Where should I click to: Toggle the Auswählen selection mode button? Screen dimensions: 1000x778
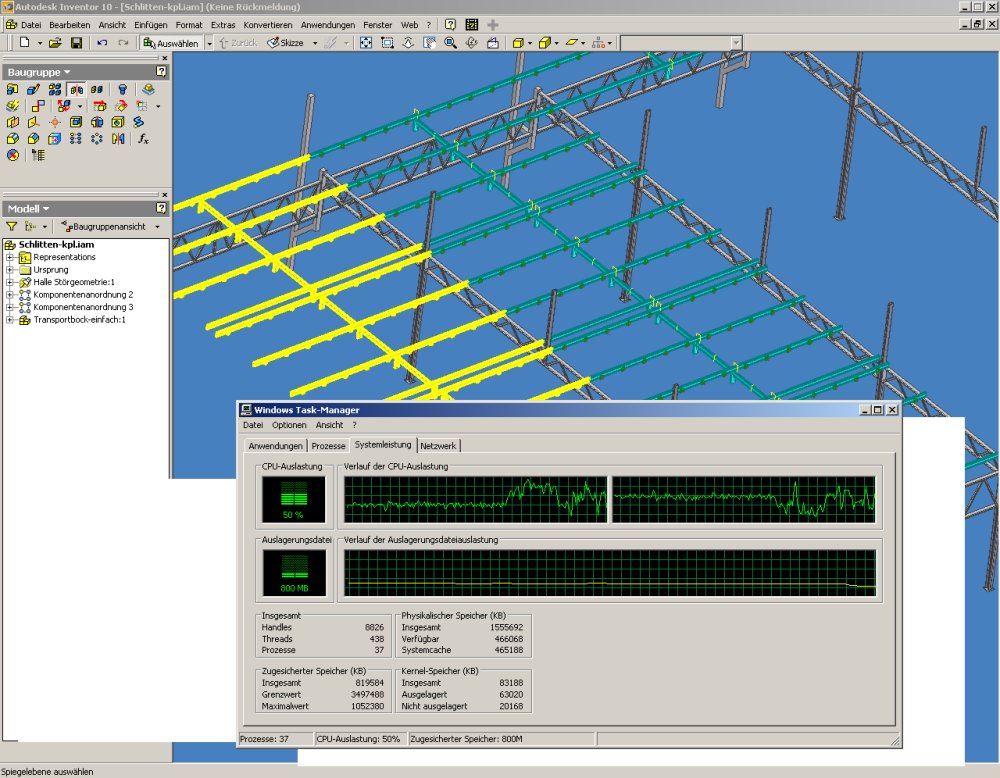pos(171,43)
